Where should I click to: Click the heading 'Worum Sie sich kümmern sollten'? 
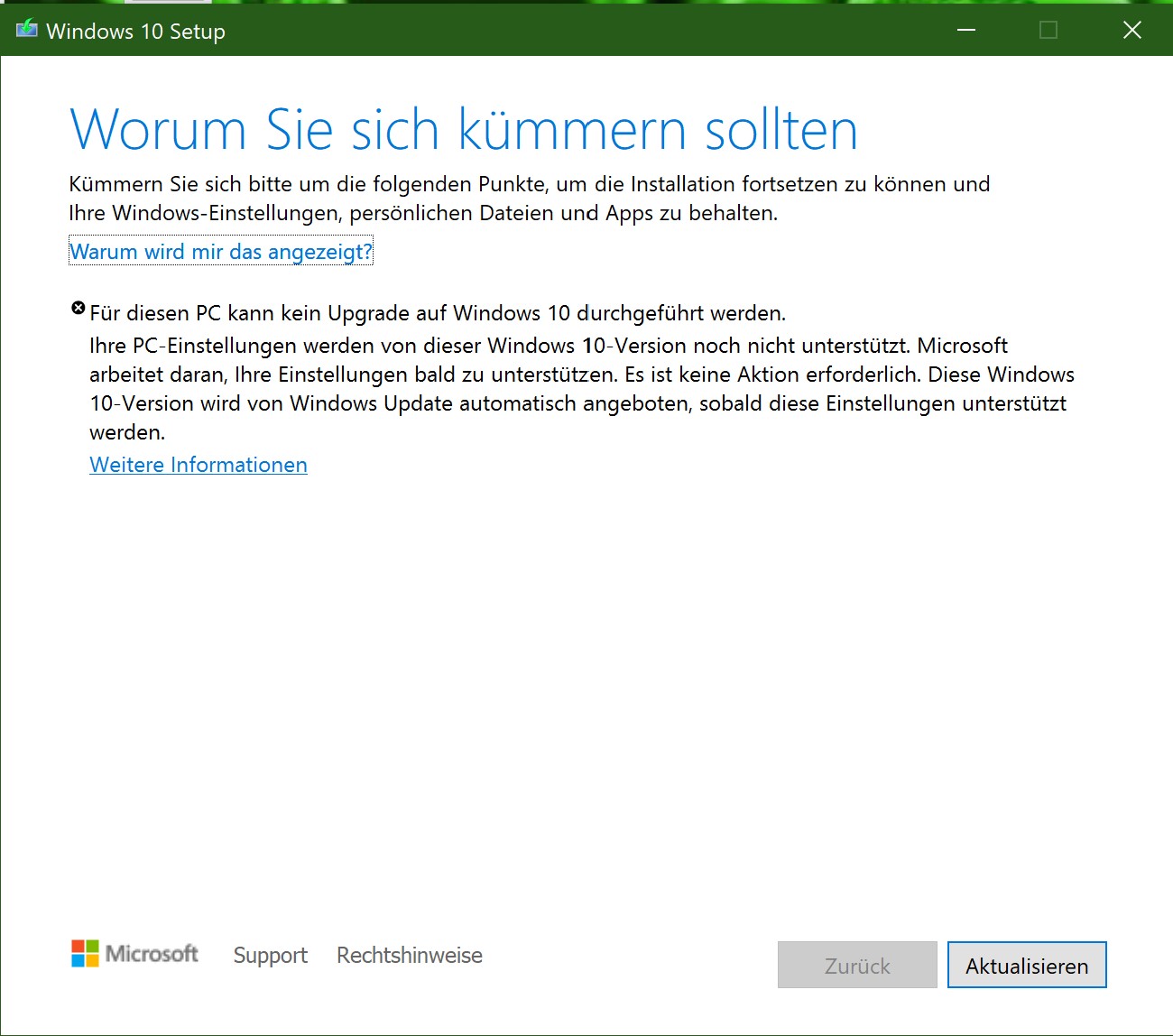click(x=464, y=129)
